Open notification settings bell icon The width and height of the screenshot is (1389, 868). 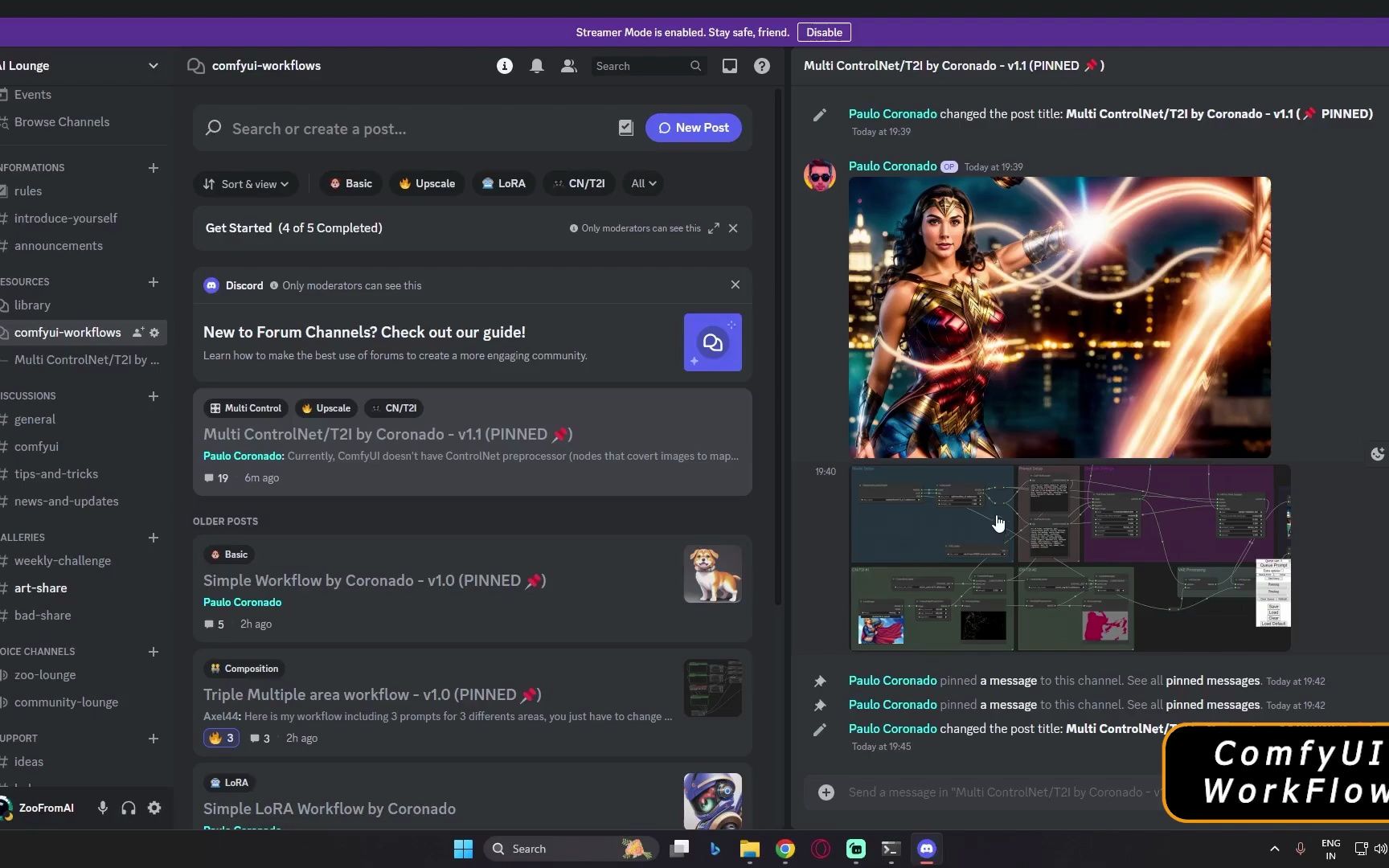click(536, 66)
